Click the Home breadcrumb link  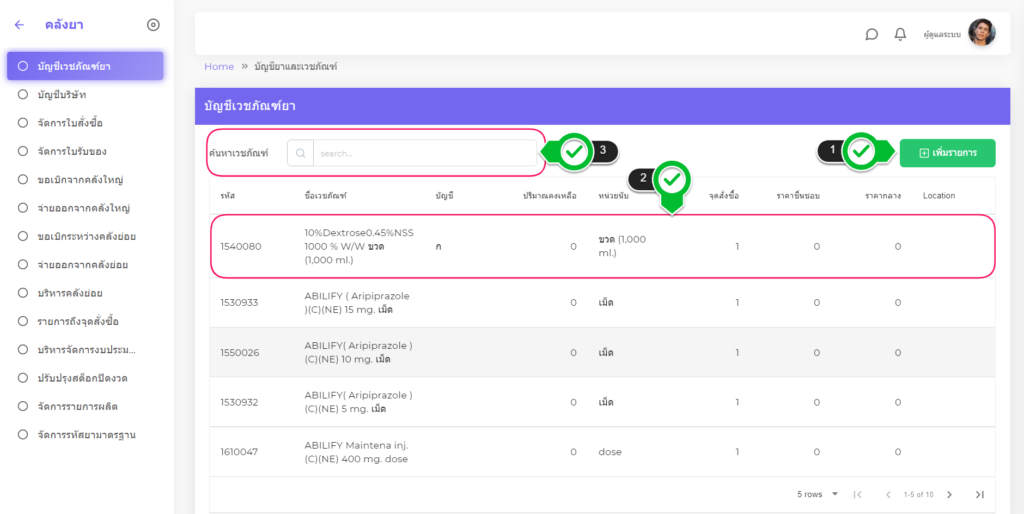[x=219, y=66]
